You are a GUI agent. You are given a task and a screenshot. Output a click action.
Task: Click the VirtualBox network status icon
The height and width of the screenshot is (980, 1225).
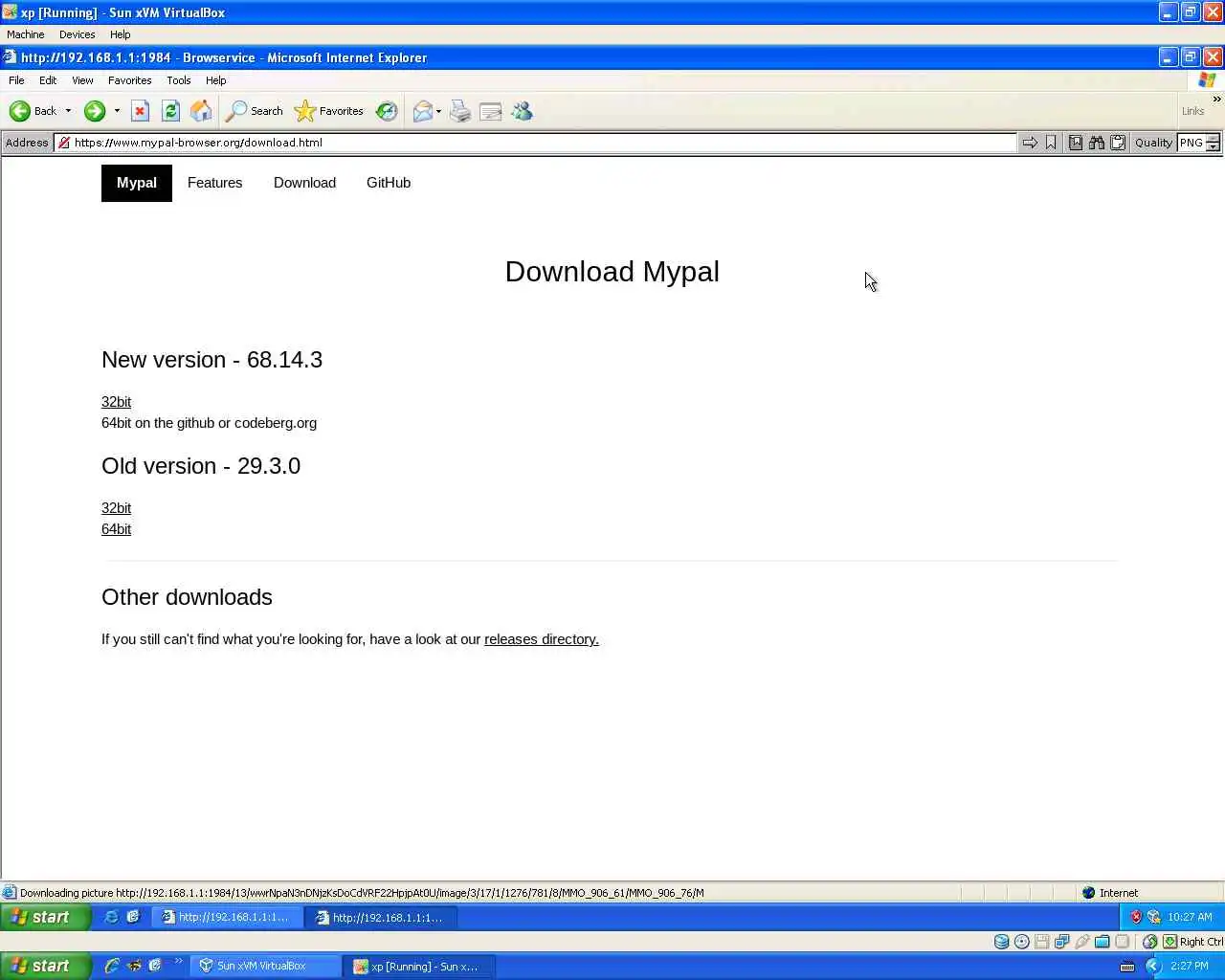(1062, 942)
